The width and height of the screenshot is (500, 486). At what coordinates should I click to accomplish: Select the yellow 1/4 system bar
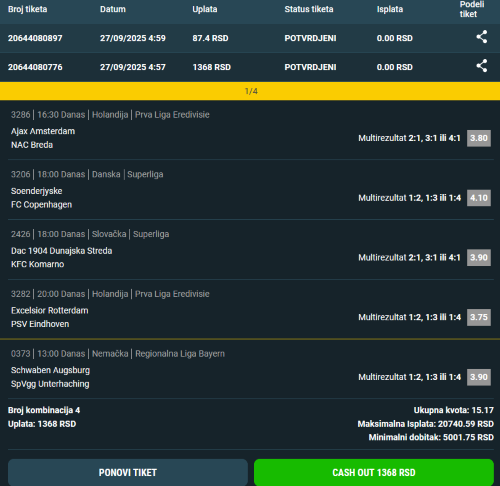point(250,91)
